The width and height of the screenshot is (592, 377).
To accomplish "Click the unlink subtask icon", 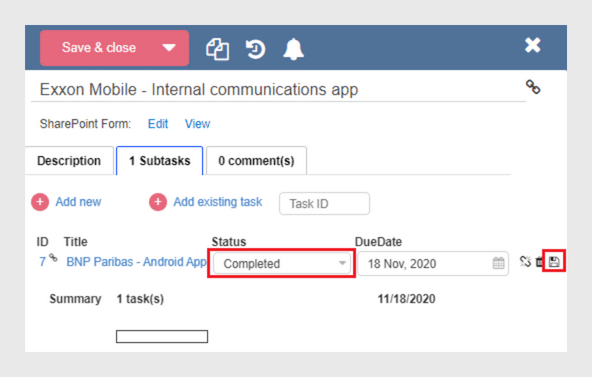I will [x=525, y=262].
